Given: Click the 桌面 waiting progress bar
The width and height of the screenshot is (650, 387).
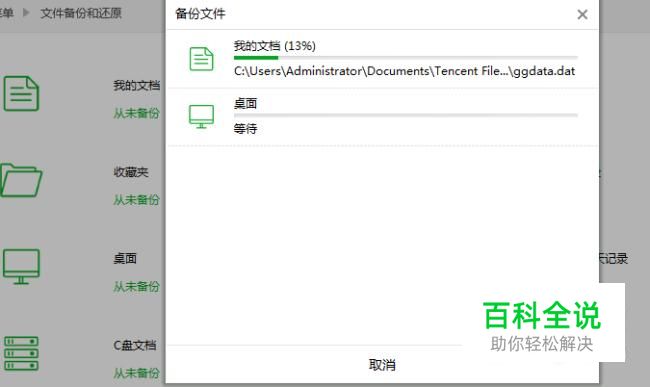Looking at the screenshot, I should [x=405, y=115].
